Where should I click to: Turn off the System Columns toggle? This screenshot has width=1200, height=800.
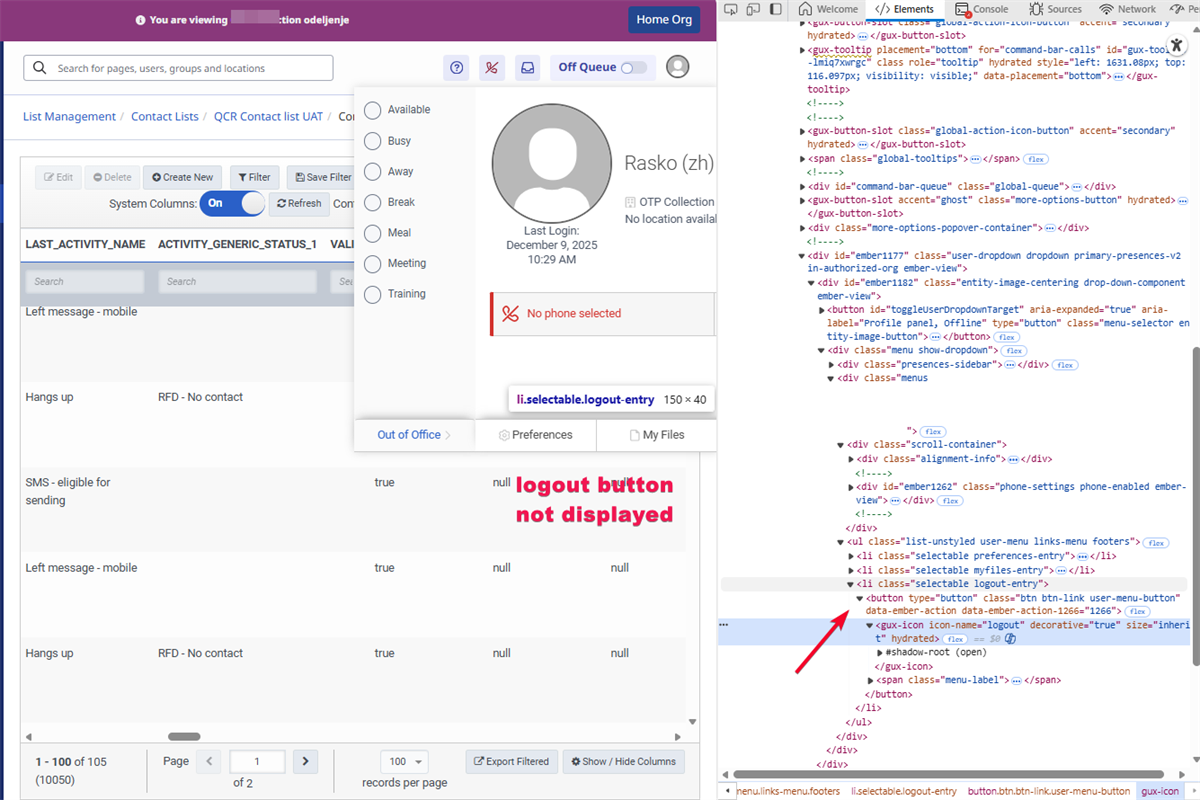coord(232,203)
